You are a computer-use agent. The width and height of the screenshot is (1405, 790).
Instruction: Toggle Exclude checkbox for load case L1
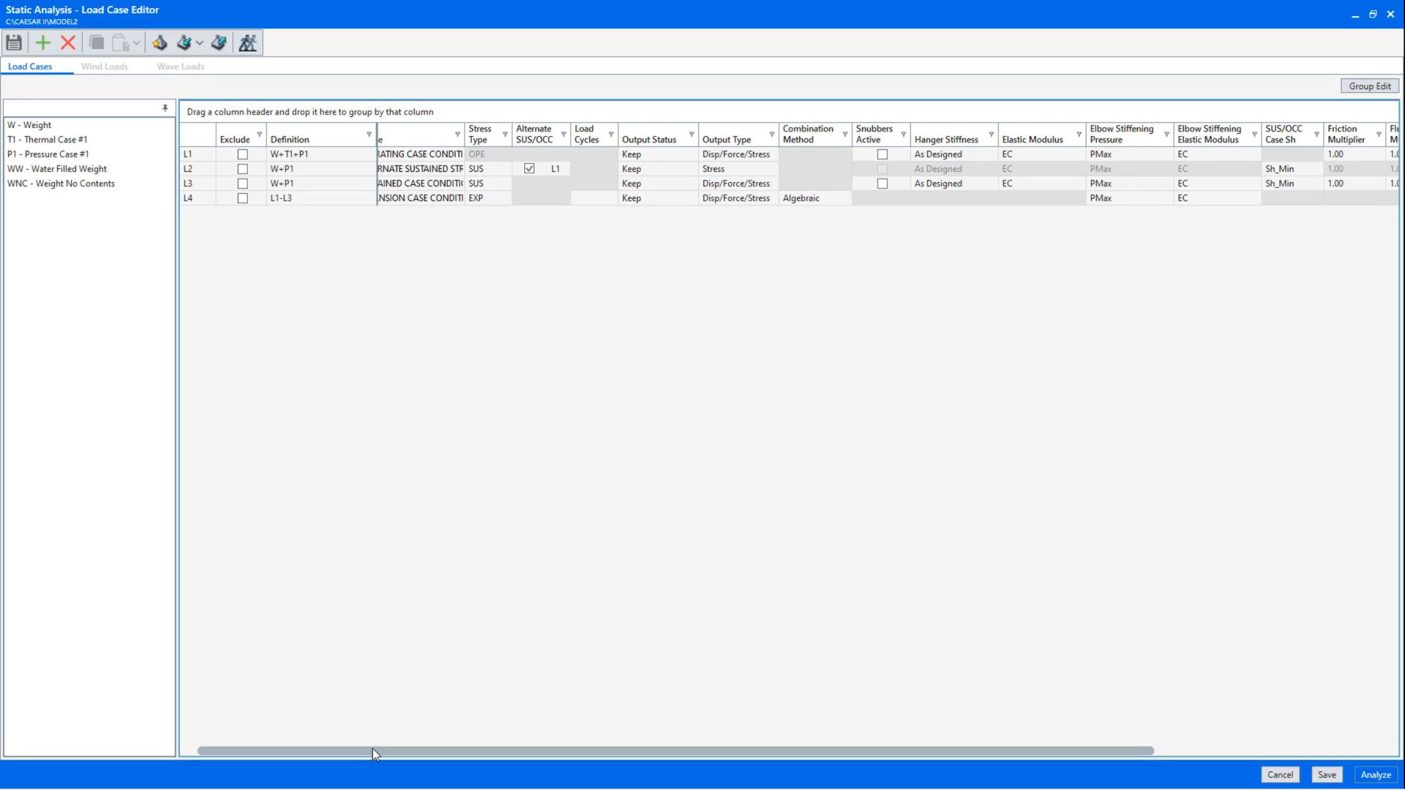242,155
